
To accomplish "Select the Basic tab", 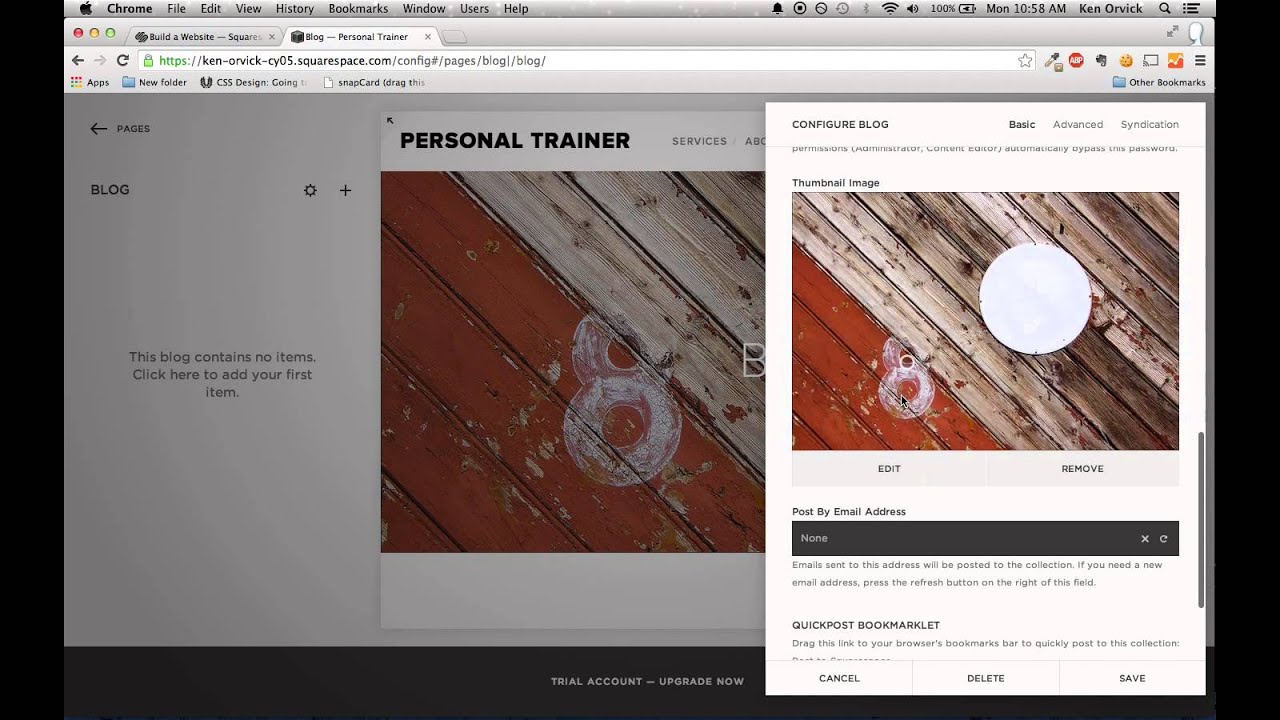I will click(1022, 124).
